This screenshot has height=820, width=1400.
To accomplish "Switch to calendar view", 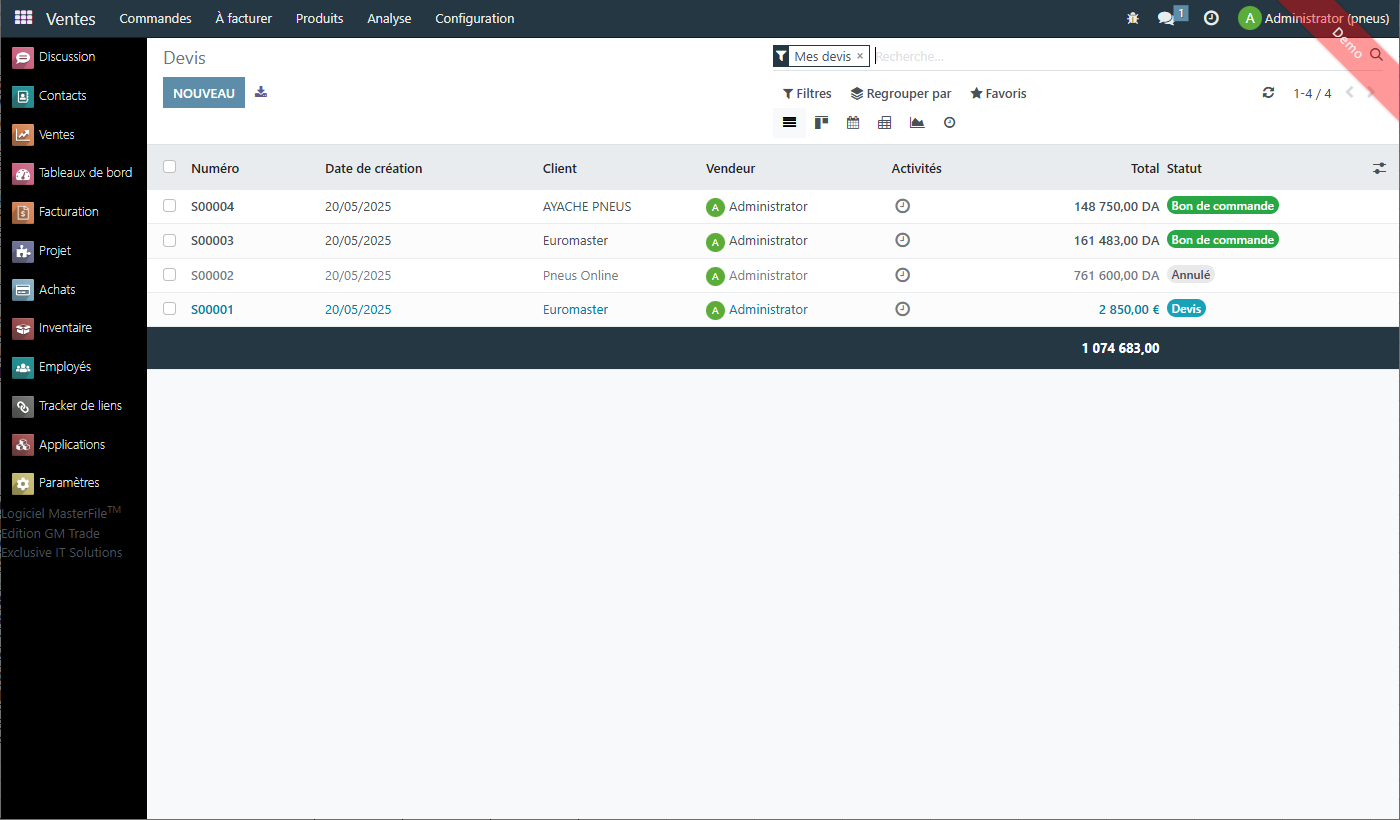I will [853, 123].
